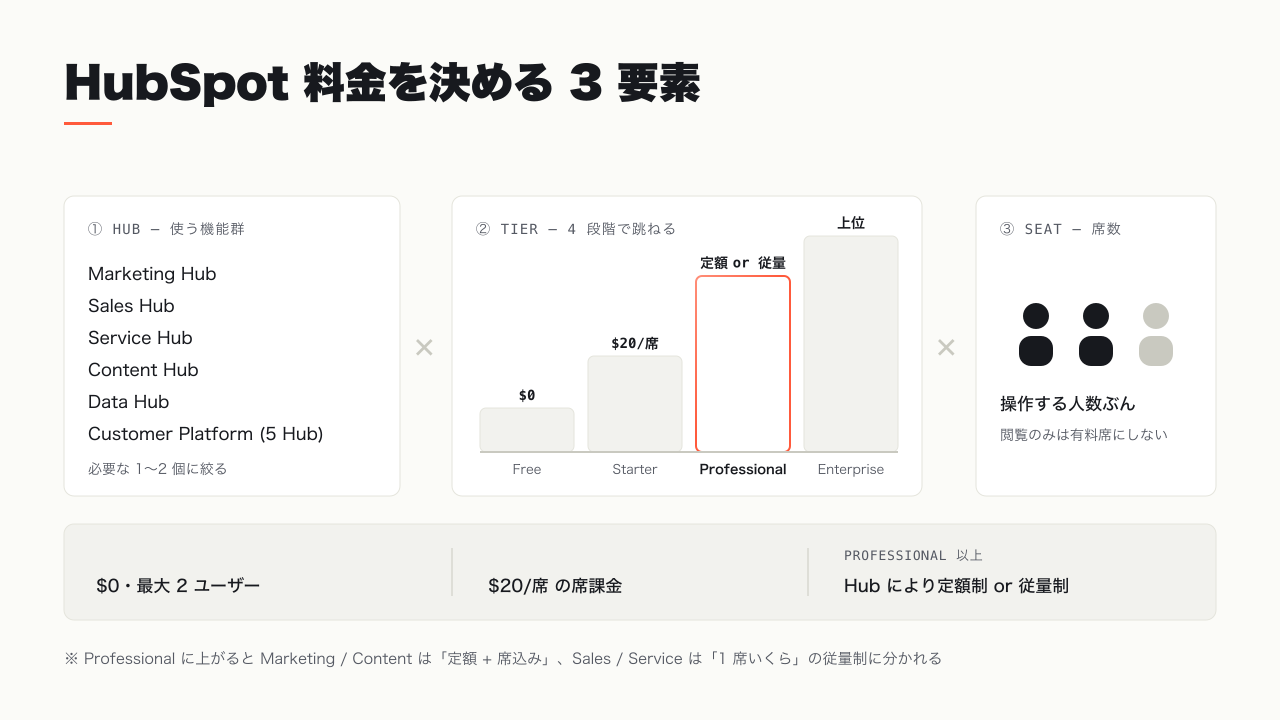Click '$20/席 の席課金' in summary bar
This screenshot has height=720, width=1280.
(555, 586)
